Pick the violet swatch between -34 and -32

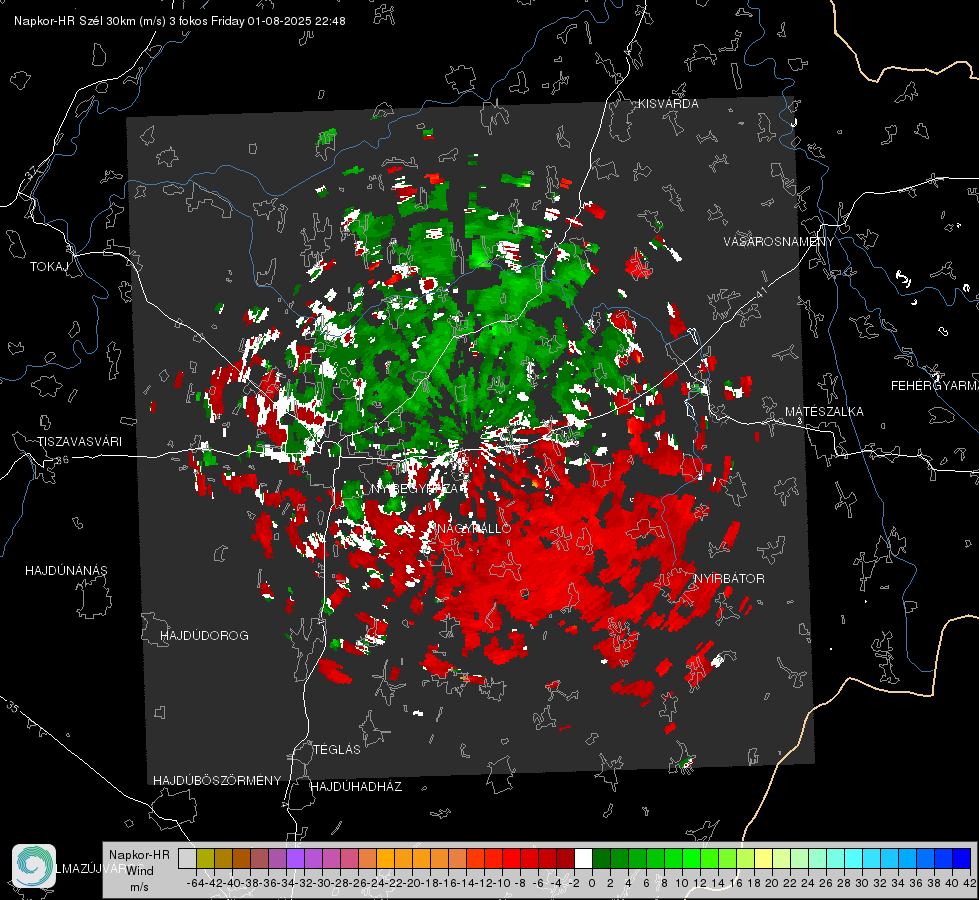295,858
